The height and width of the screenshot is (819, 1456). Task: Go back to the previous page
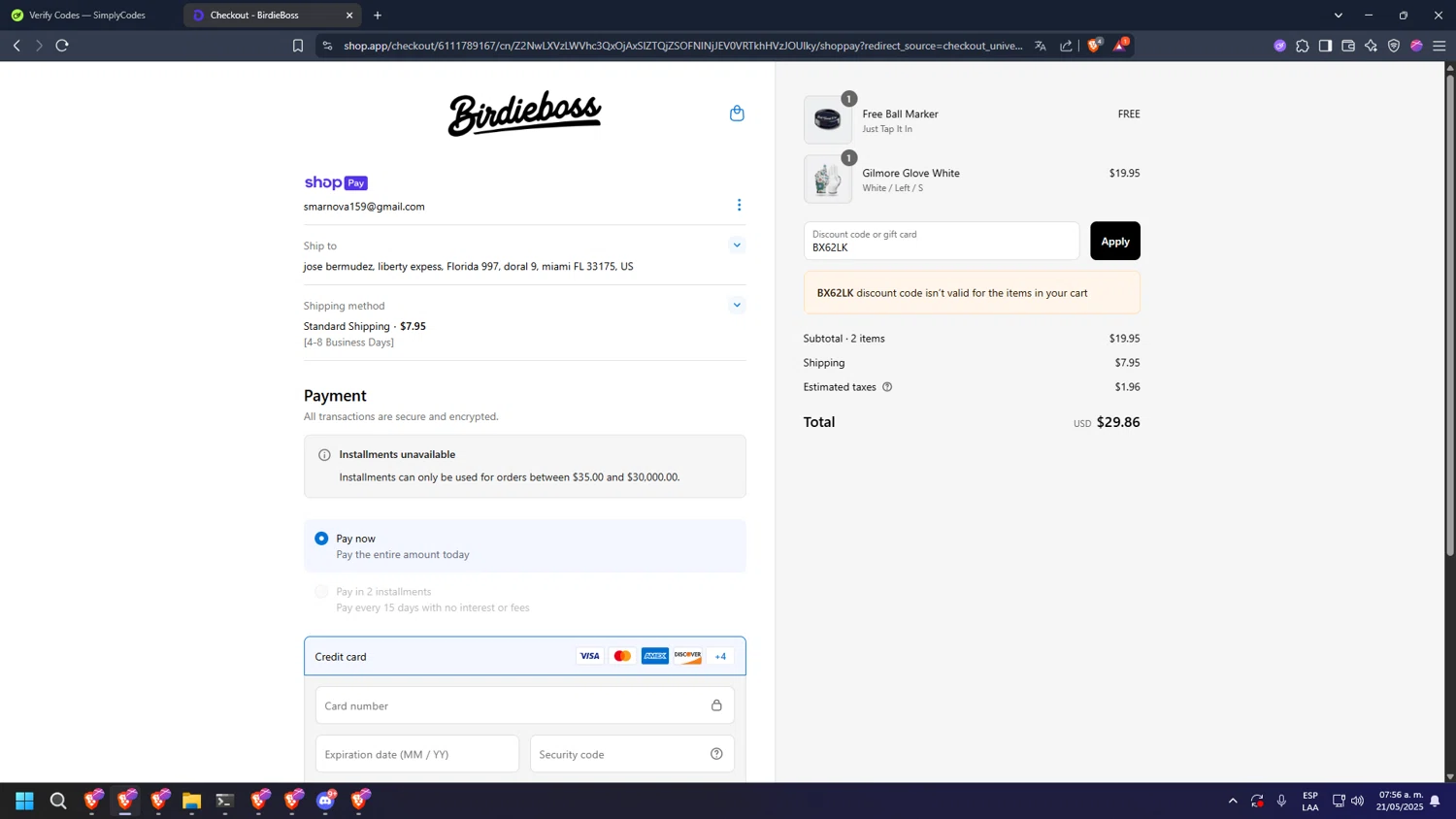pos(17,46)
